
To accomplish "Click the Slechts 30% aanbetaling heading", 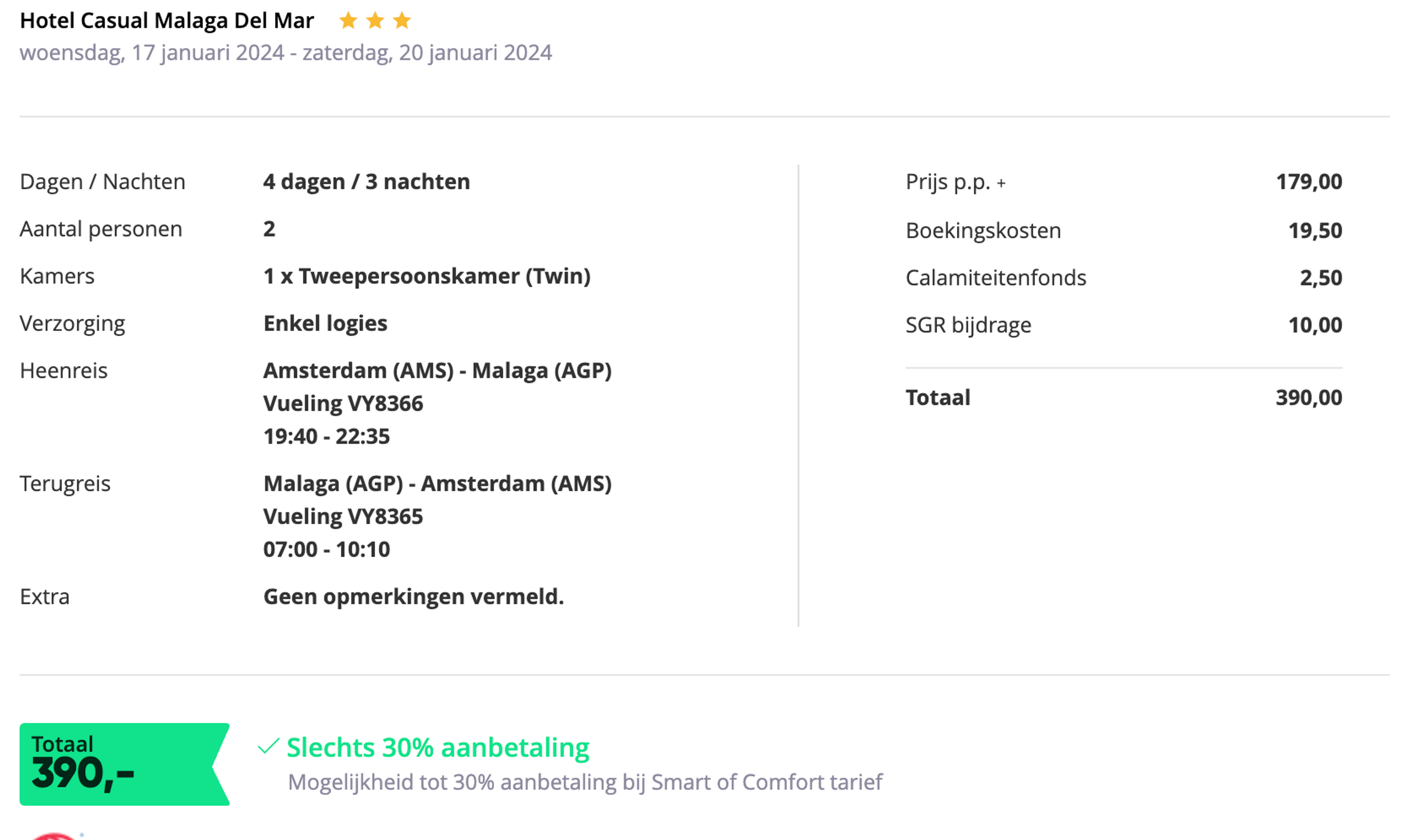I will coord(438,747).
